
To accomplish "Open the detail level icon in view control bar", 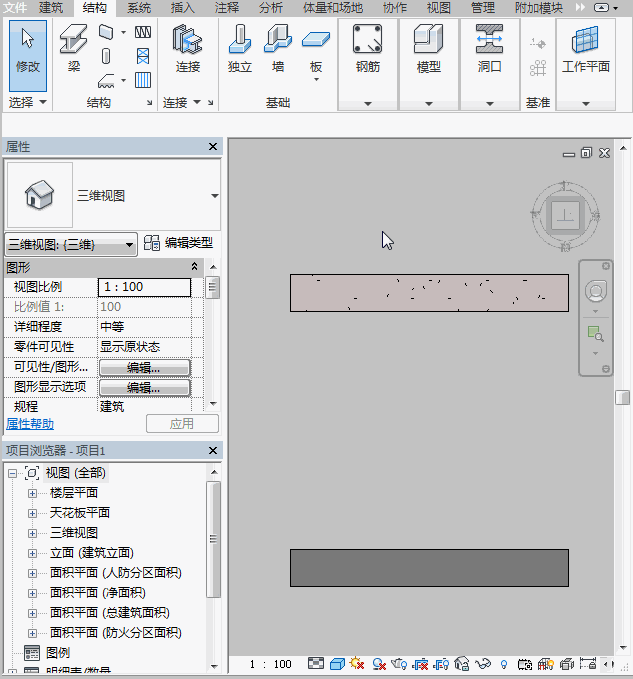I will (316, 663).
